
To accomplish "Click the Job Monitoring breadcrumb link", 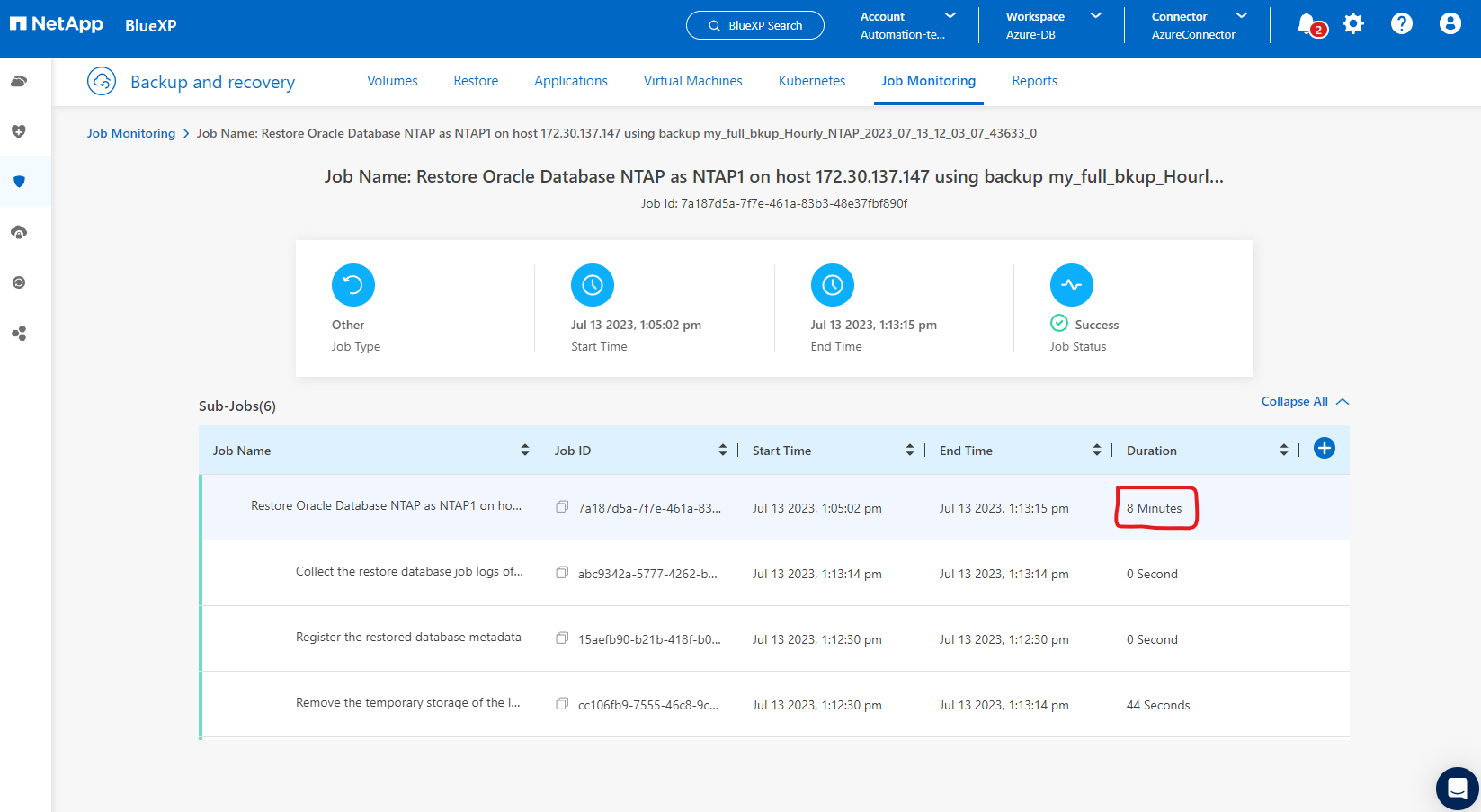I will (x=131, y=133).
